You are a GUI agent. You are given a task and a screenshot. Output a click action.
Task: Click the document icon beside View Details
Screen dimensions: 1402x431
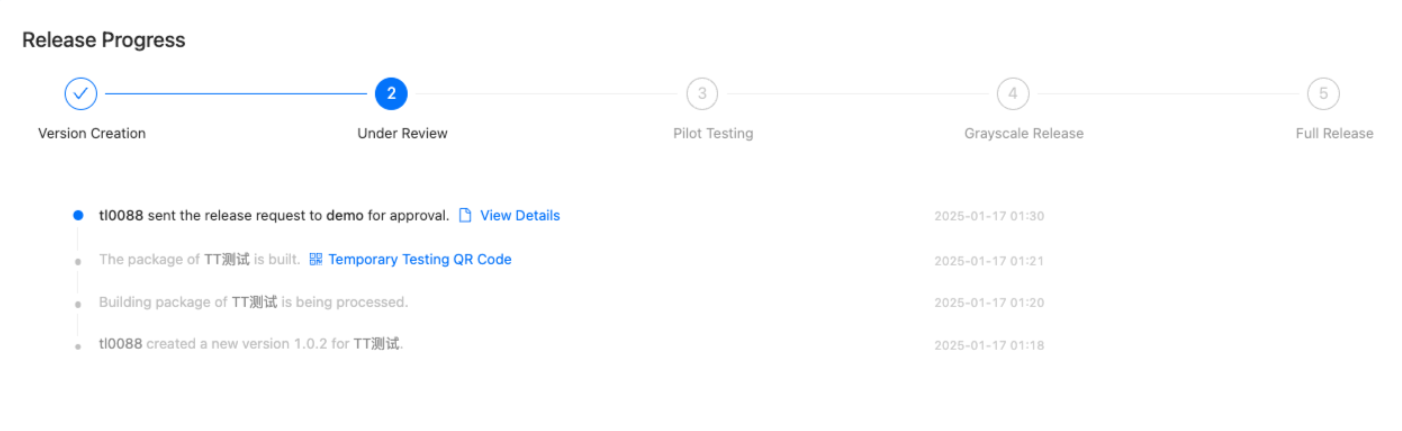pos(465,216)
